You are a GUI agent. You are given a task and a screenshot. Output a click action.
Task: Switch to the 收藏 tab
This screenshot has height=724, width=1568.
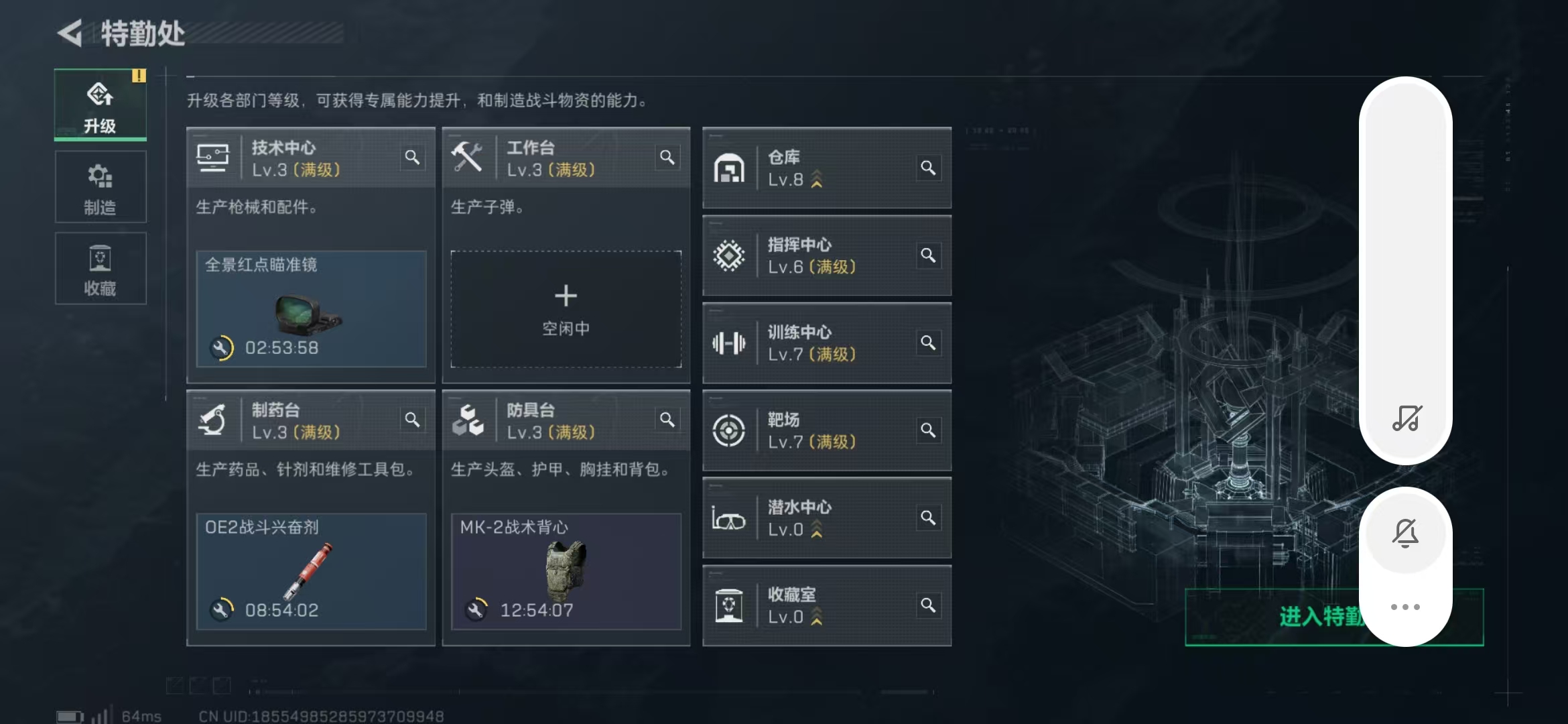pos(101,269)
